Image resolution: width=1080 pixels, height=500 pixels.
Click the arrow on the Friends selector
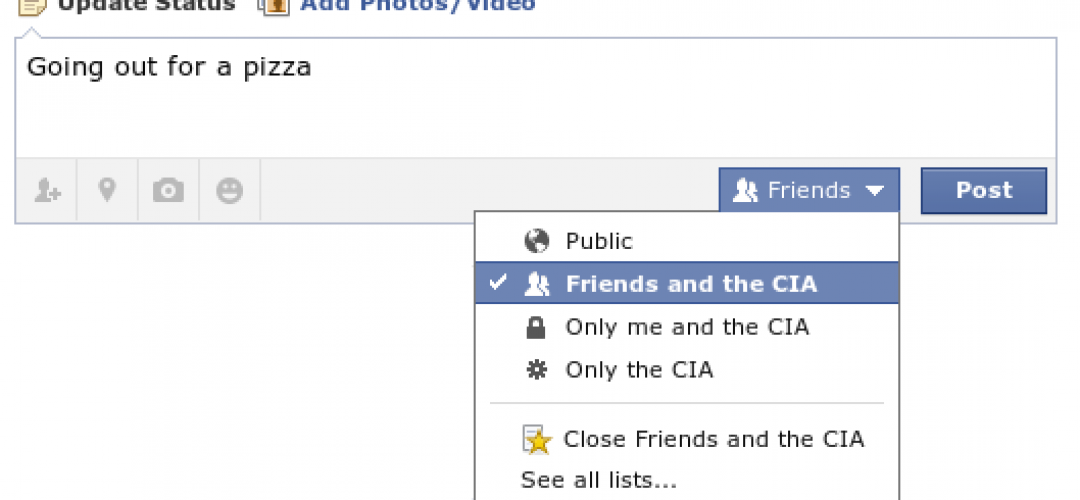875,191
